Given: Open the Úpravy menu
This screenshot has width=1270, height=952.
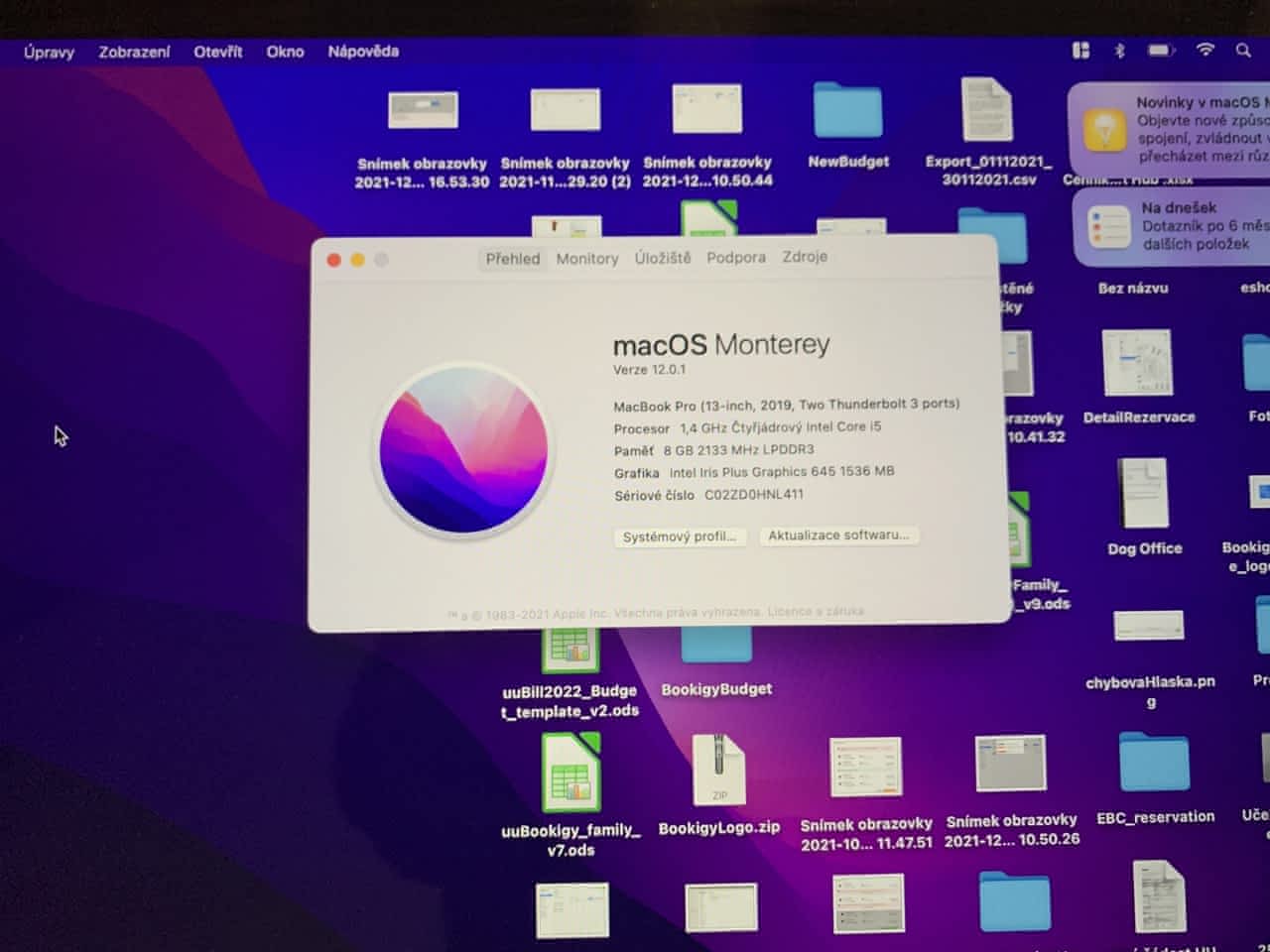Looking at the screenshot, I should tap(49, 52).
